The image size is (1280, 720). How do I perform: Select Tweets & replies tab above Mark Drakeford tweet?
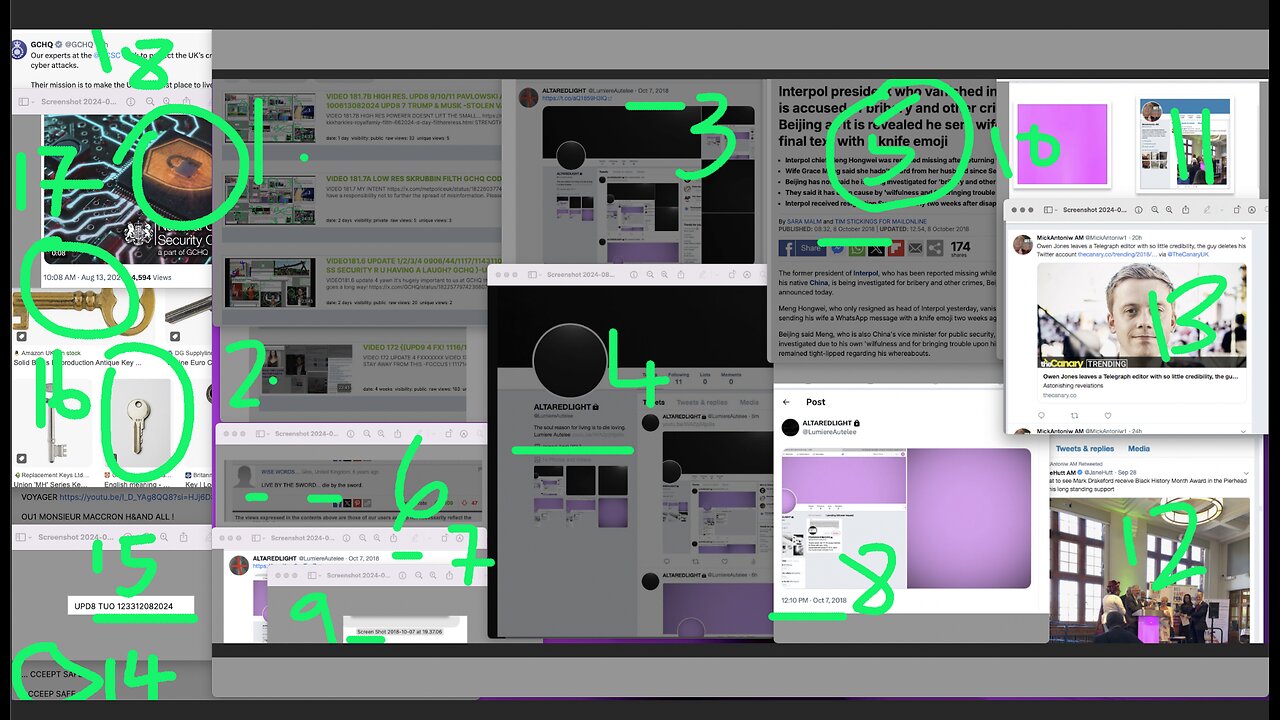coord(1086,449)
